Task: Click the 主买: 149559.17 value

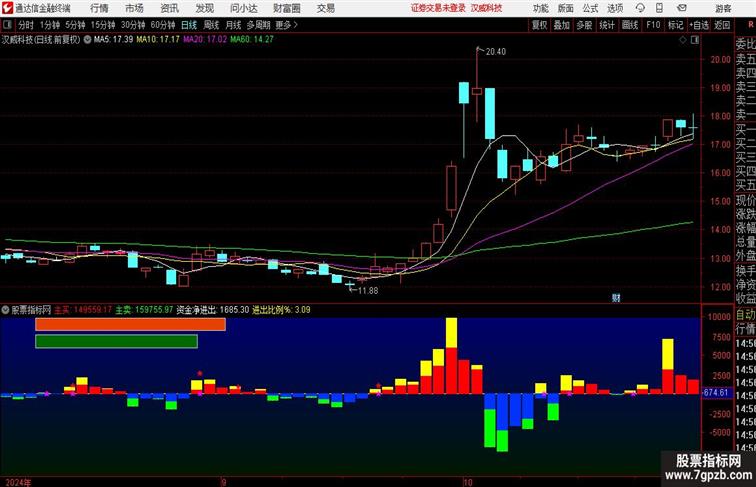Action: coord(83,310)
